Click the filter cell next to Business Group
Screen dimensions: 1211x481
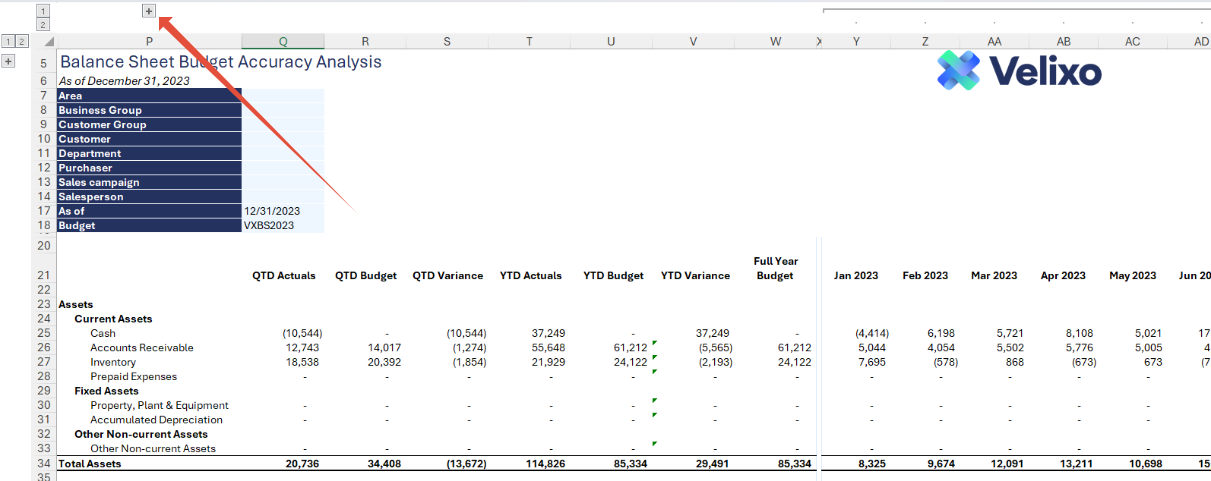click(283, 110)
